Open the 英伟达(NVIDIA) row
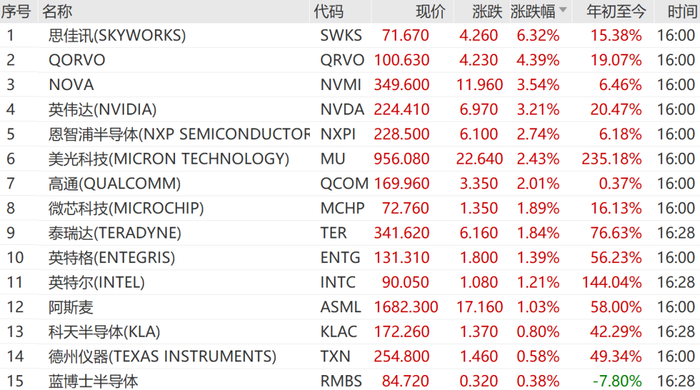The height and width of the screenshot is (390, 700). (350, 109)
